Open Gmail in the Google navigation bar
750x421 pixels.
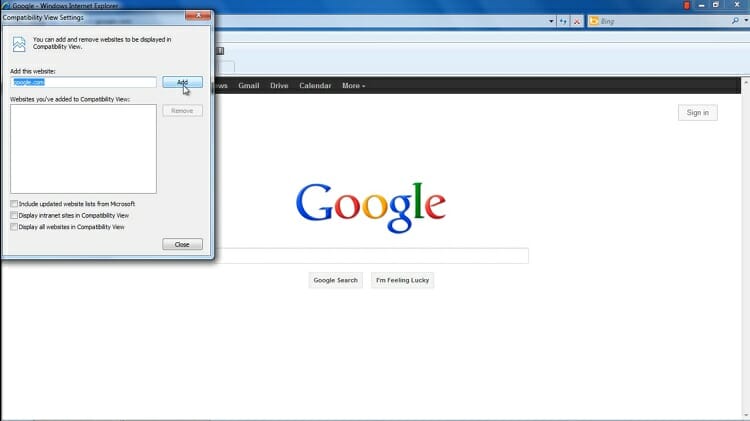pyautogui.click(x=249, y=86)
